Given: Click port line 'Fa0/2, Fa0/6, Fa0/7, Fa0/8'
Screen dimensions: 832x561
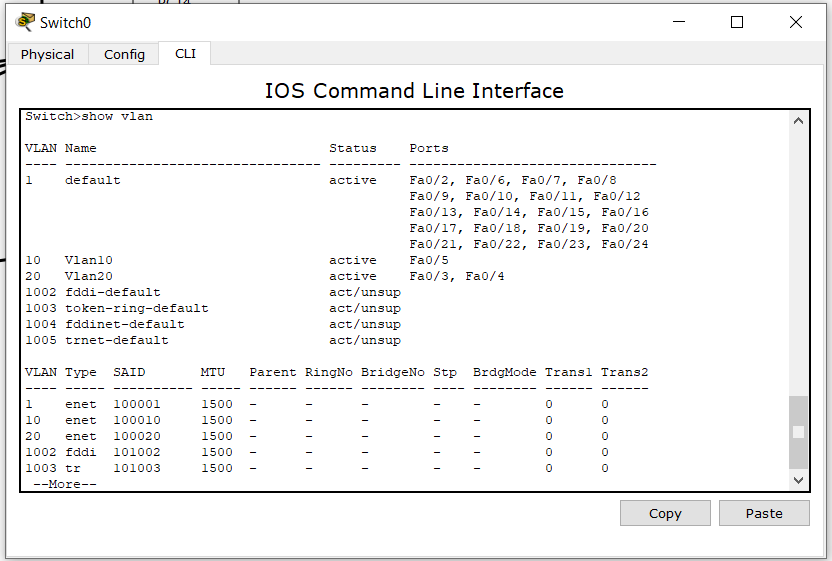Looking at the screenshot, I should 513,180.
